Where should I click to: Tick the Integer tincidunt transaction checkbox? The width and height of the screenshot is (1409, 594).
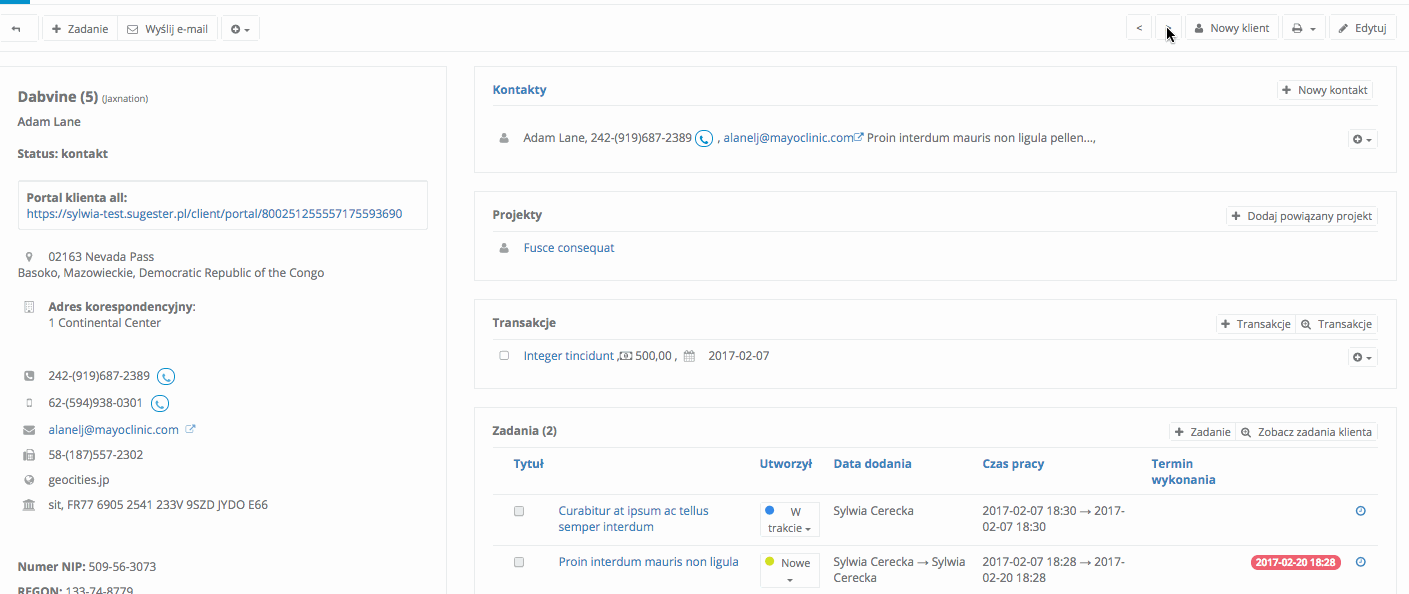click(504, 356)
